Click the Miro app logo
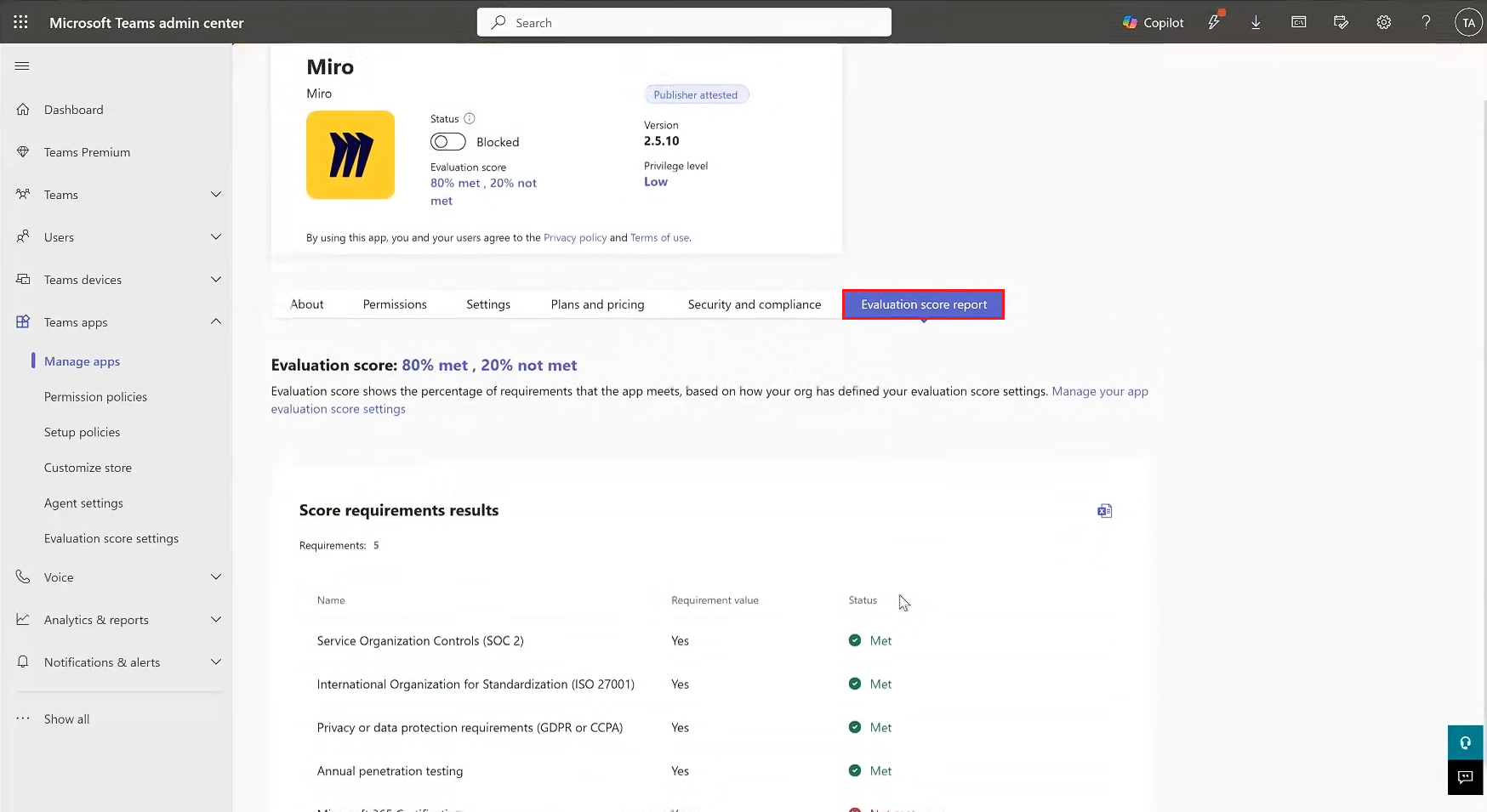Screen dimensions: 1487x812 tap(350, 155)
